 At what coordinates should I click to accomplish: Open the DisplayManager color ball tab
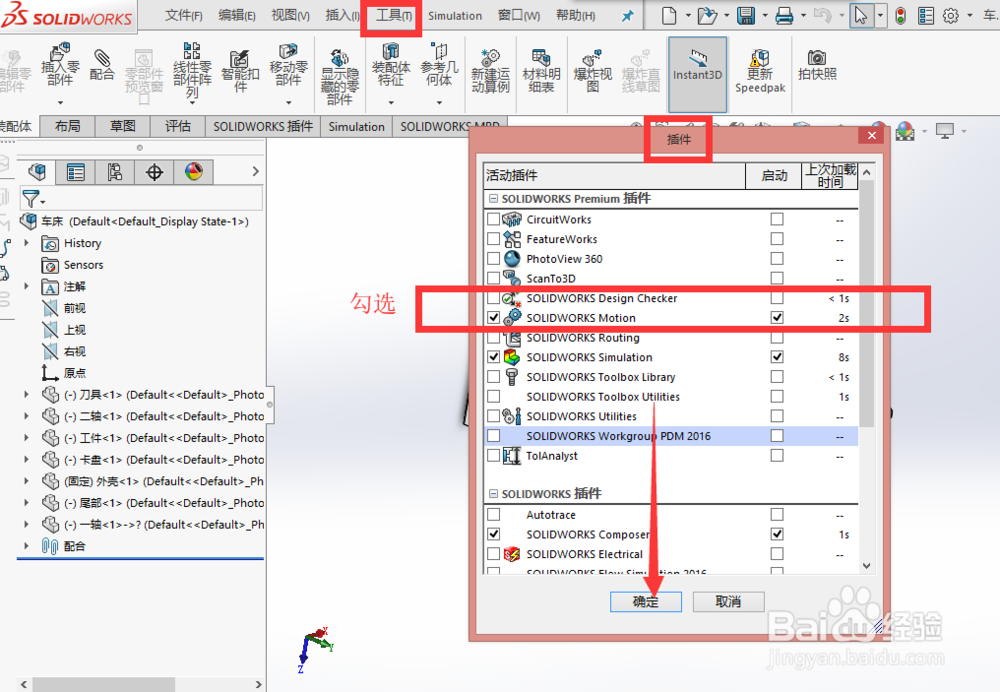pos(194,172)
